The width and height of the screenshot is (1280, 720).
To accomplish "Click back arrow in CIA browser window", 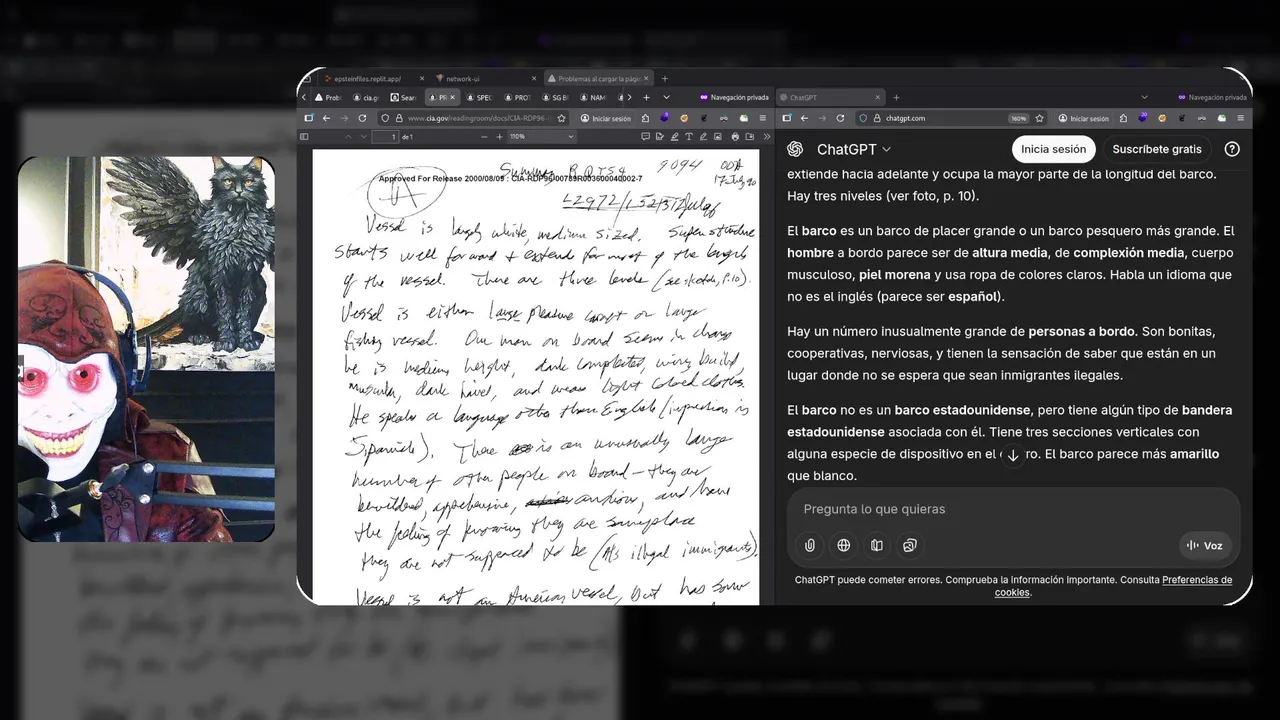I will tap(326, 118).
